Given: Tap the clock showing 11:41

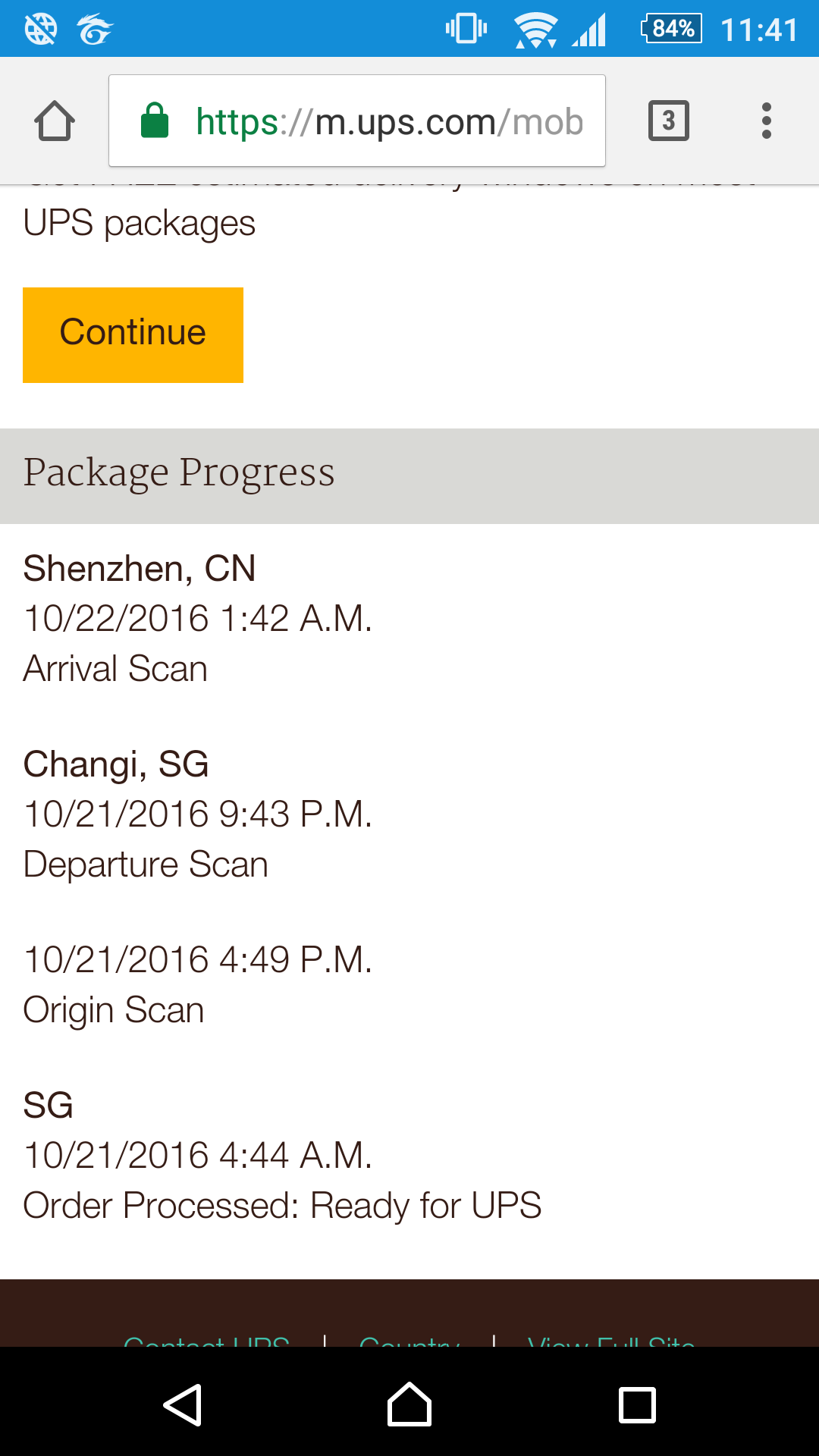Looking at the screenshot, I should (x=759, y=30).
